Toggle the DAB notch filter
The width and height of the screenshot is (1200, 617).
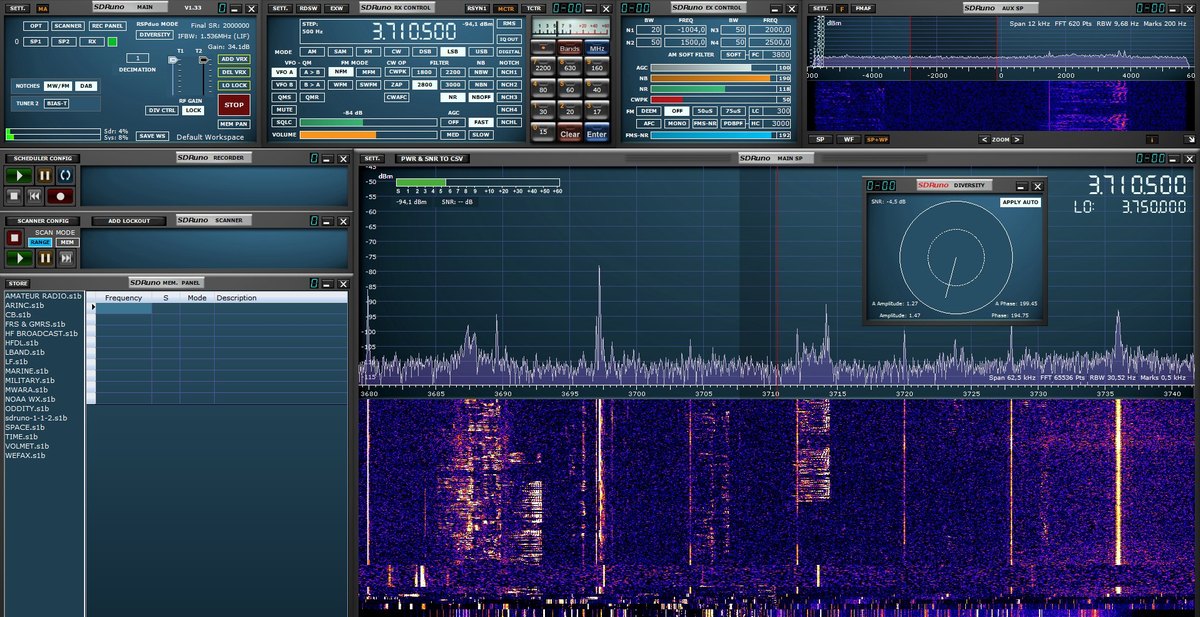[x=86, y=86]
